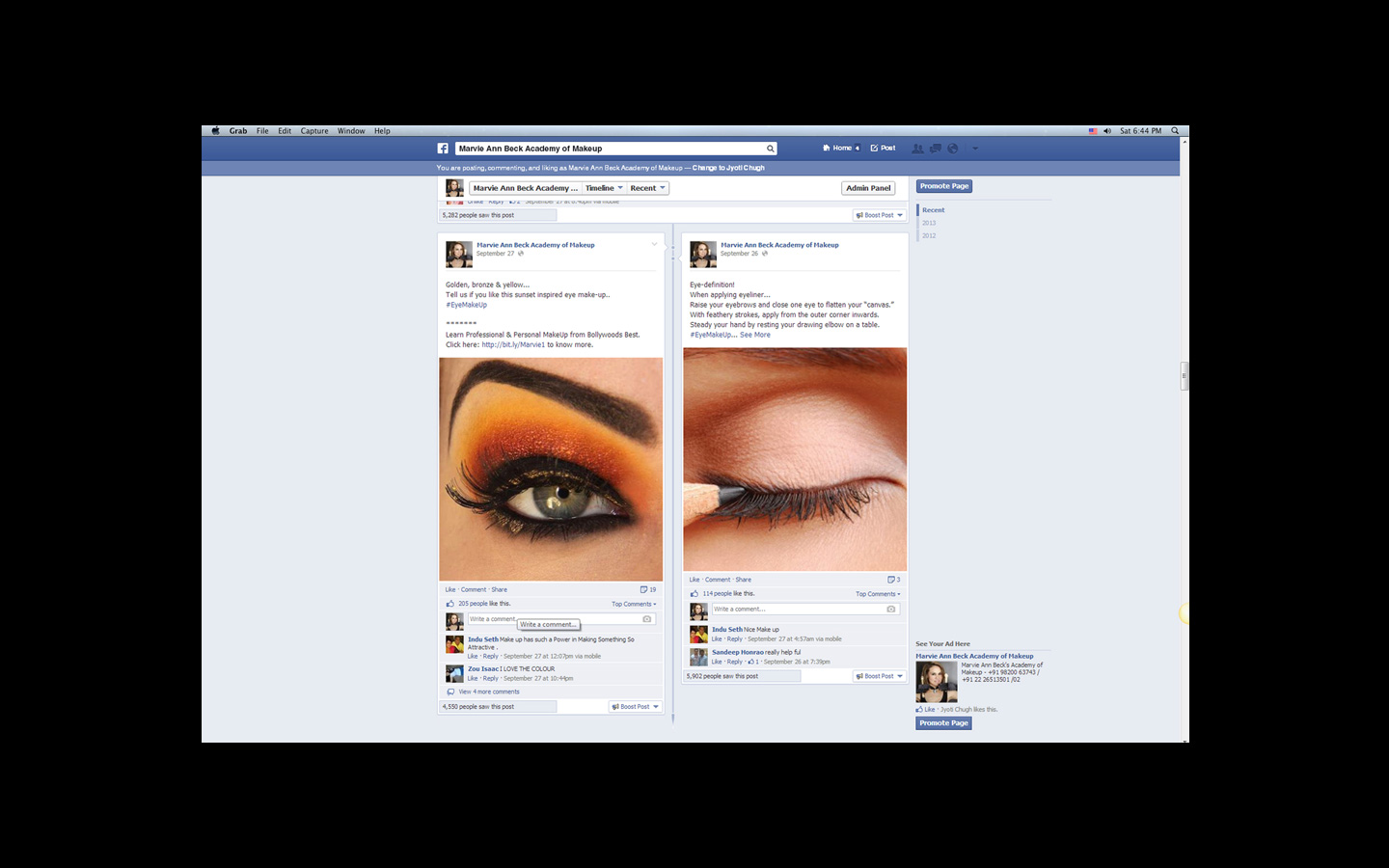
Task: Click page avatar on the September 26 post header
Action: (x=703, y=255)
